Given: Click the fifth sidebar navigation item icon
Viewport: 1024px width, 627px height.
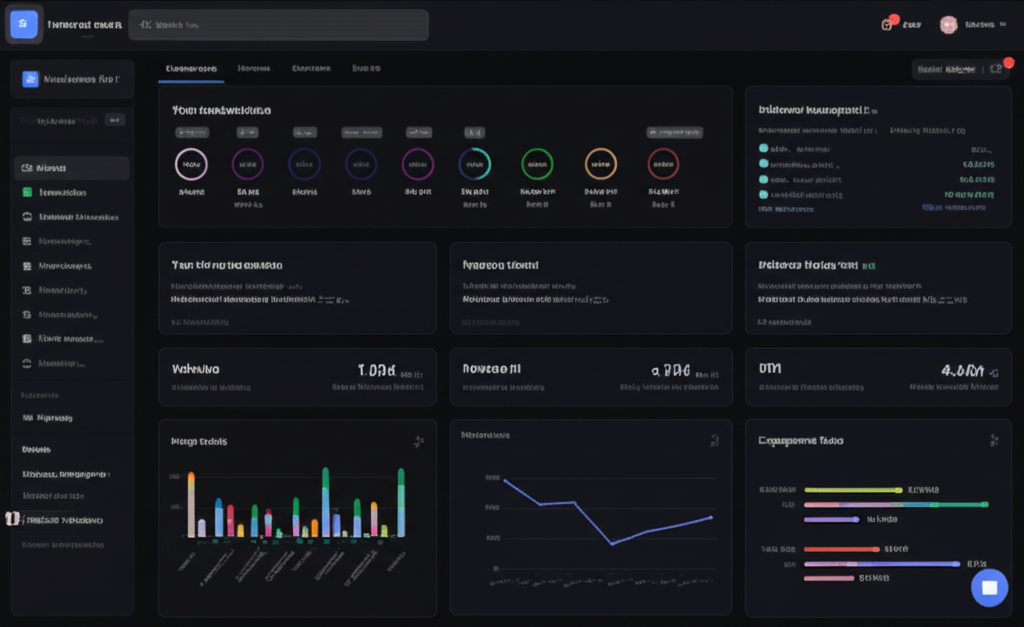Looking at the screenshot, I should (x=27, y=266).
